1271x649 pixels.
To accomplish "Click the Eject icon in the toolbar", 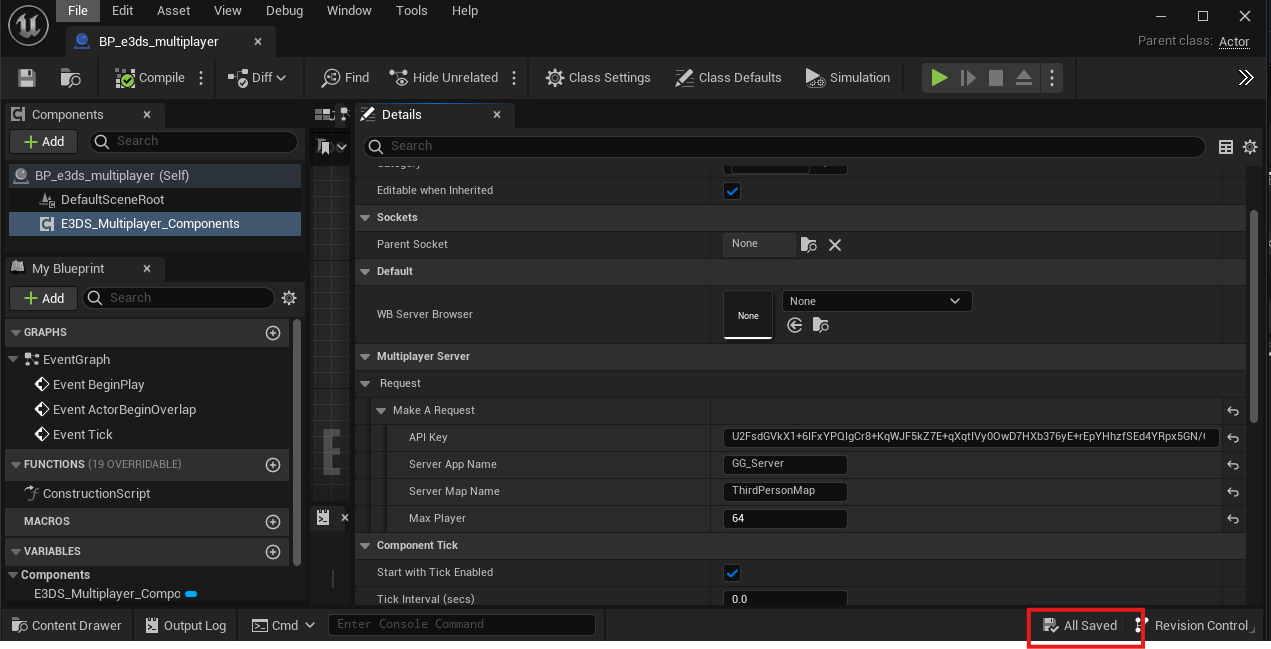I will pos(1023,78).
